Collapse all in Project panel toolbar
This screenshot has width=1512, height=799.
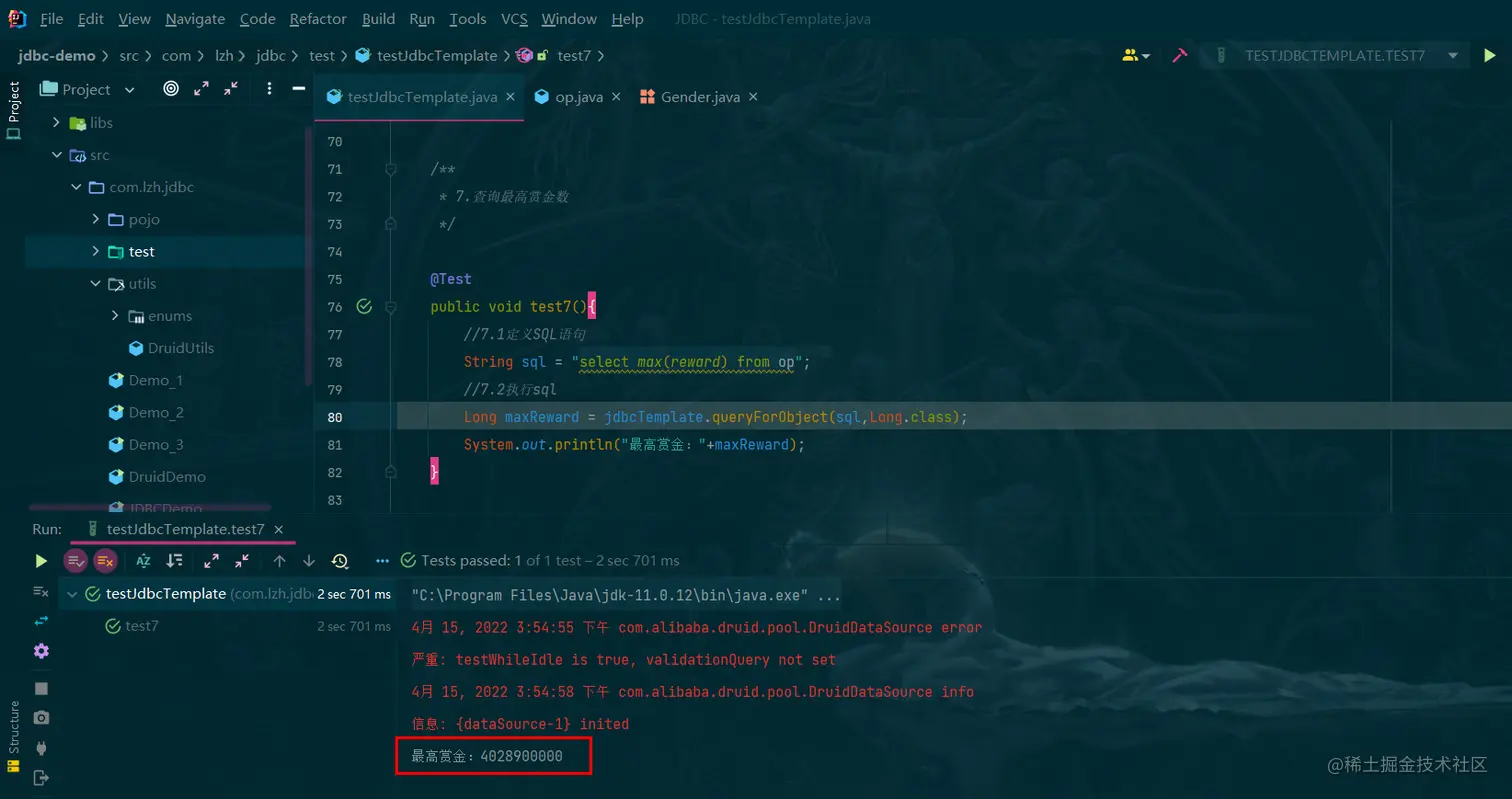(231, 89)
